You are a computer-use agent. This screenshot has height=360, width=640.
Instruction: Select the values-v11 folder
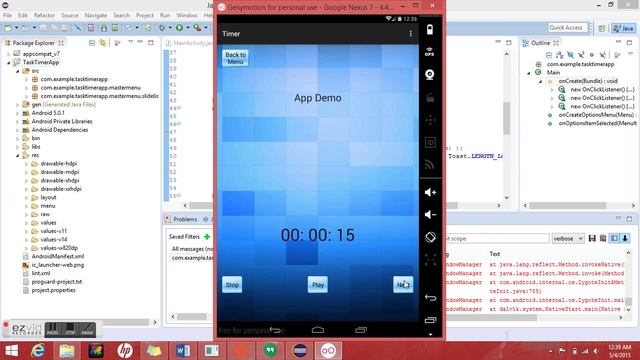pos(53,231)
